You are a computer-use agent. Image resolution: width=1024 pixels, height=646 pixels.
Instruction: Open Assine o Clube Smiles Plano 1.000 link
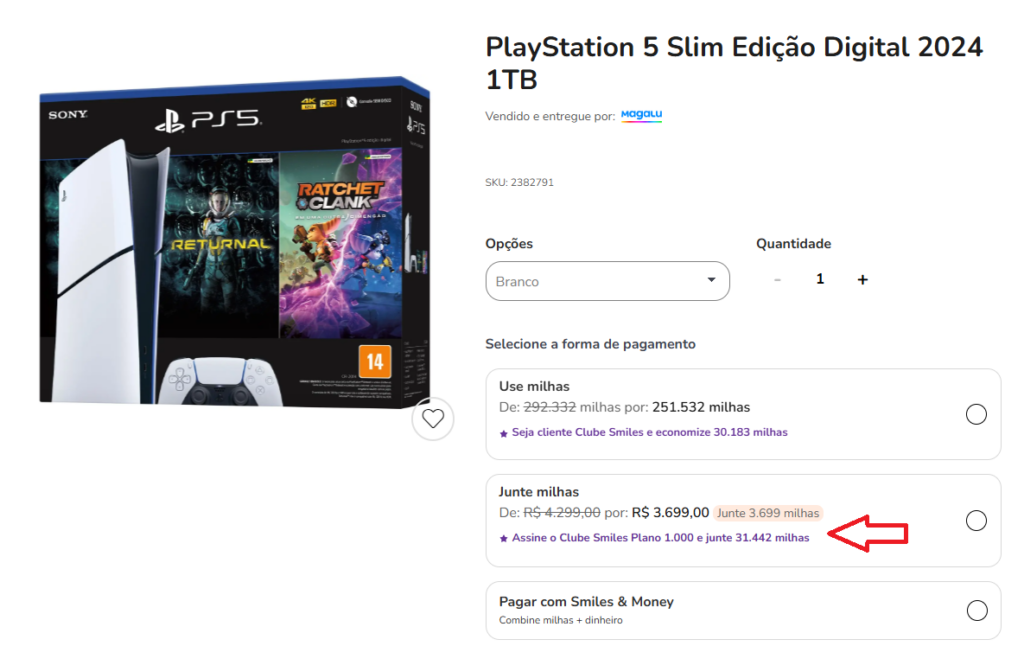(x=660, y=538)
